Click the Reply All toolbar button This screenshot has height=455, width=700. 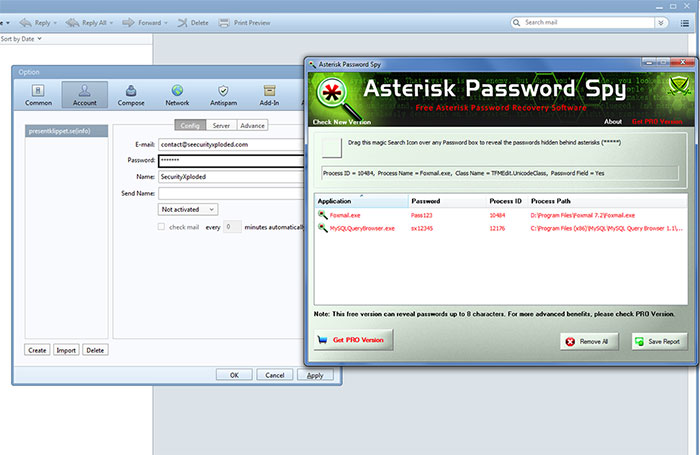click(88, 22)
